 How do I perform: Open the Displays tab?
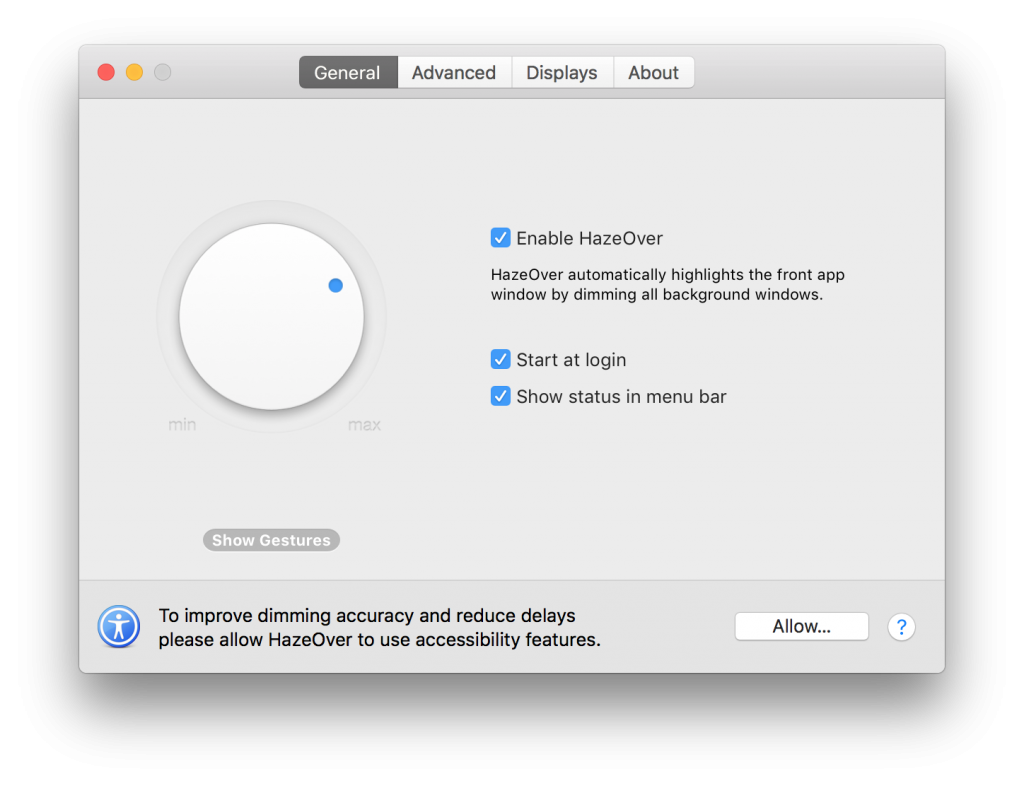(x=562, y=73)
